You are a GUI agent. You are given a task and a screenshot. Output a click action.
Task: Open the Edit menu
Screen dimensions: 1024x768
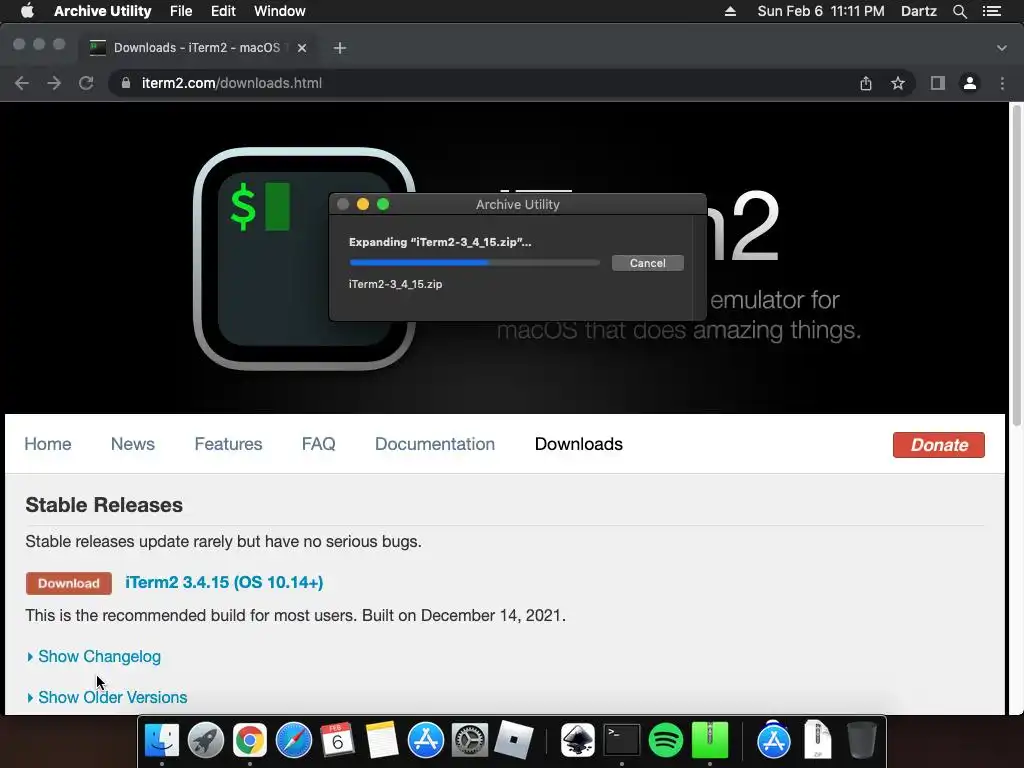[223, 11]
